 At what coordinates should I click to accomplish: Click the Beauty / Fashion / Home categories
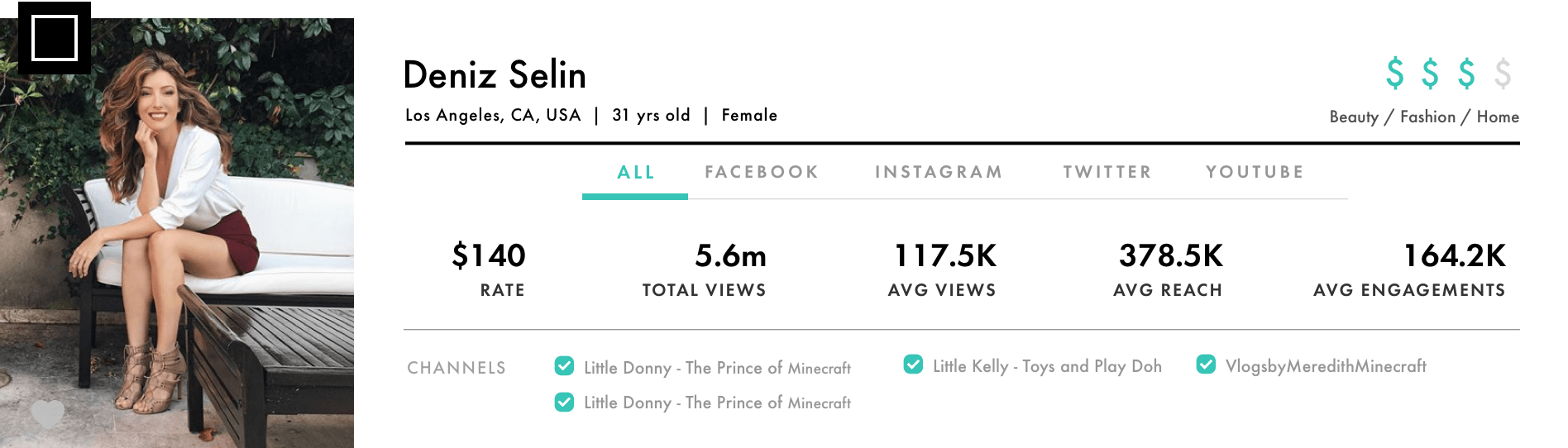coord(1423,117)
